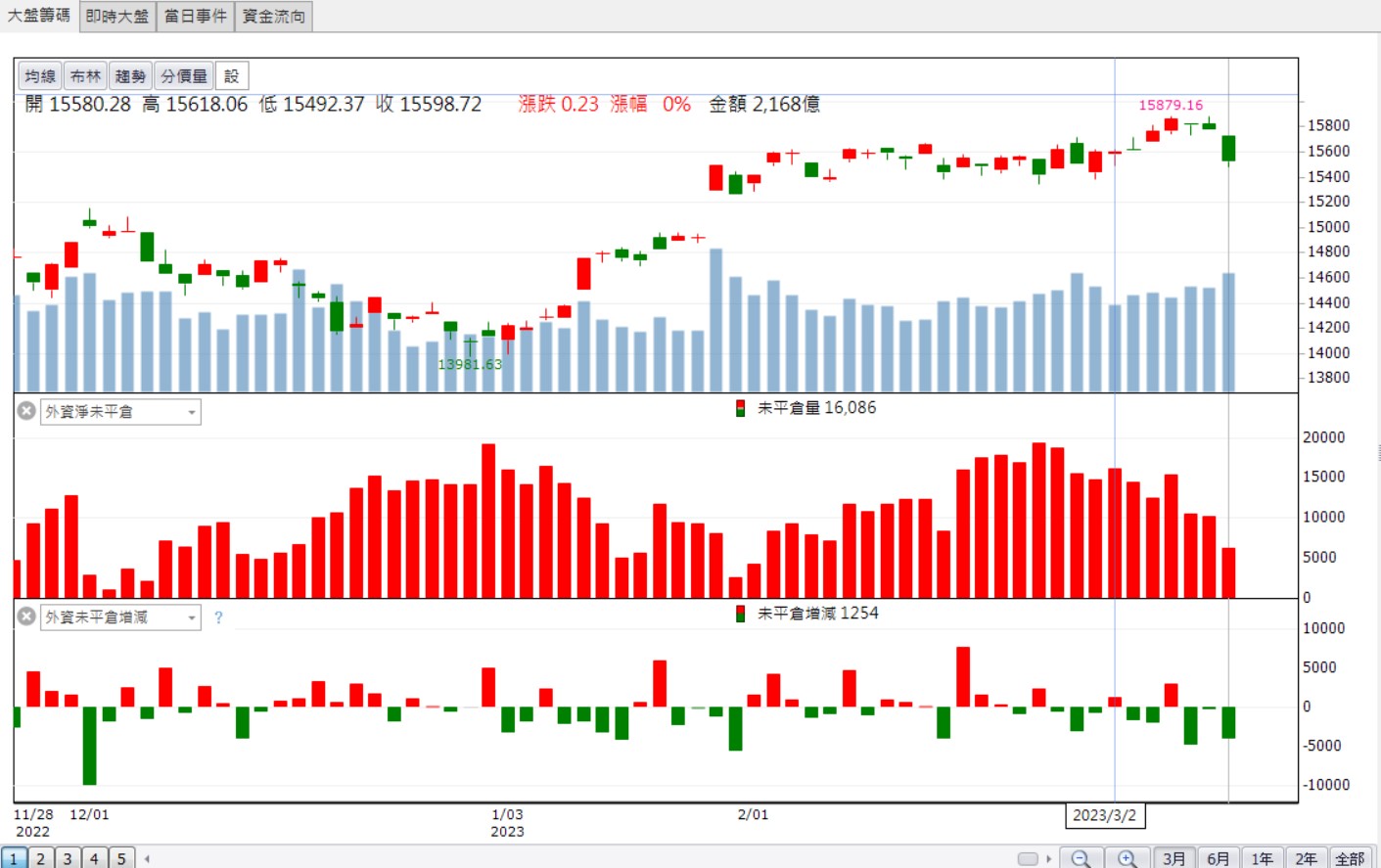Click the 2023/3/2 date marker label
1381x868 pixels.
point(1104,815)
